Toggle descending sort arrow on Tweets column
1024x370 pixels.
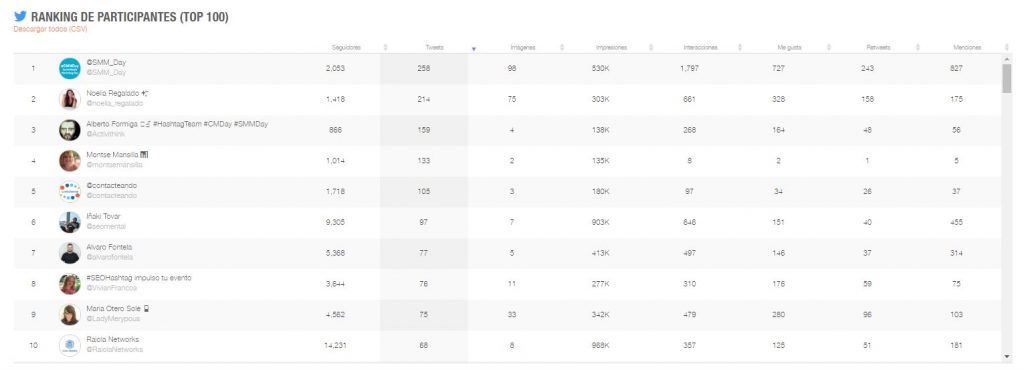click(x=473, y=49)
